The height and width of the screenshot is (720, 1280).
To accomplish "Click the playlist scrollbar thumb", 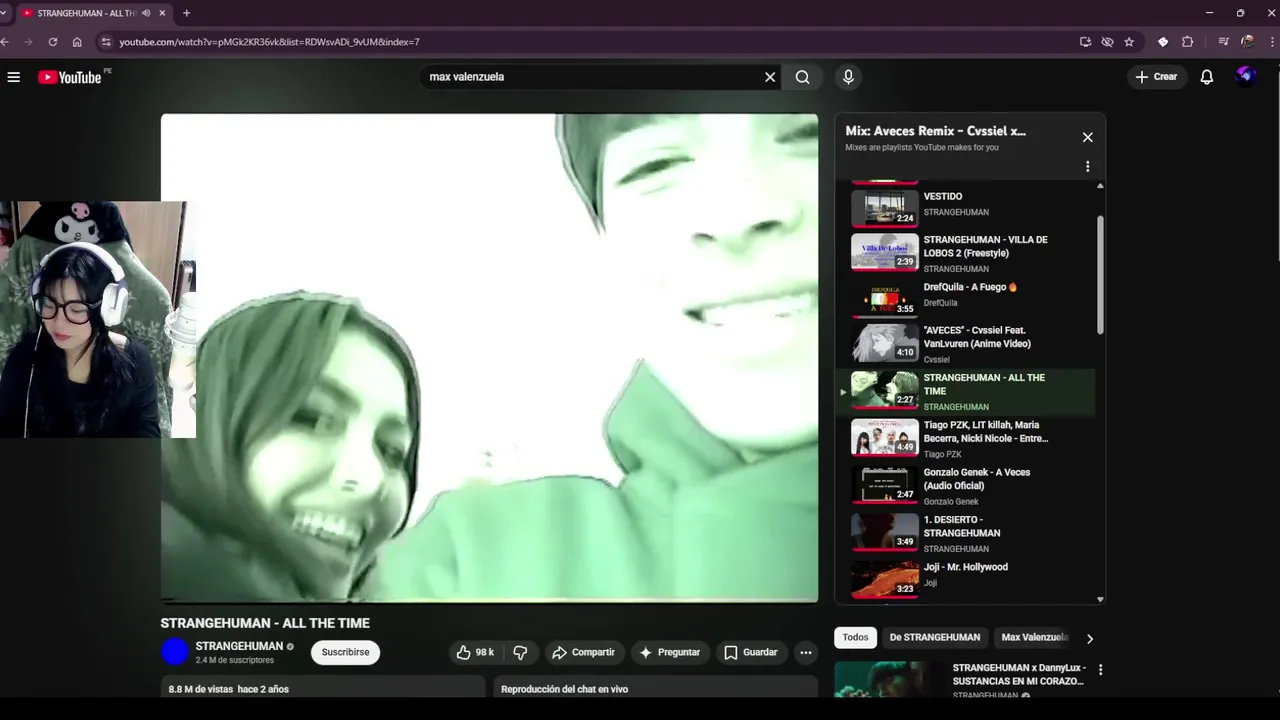I will (1100, 275).
